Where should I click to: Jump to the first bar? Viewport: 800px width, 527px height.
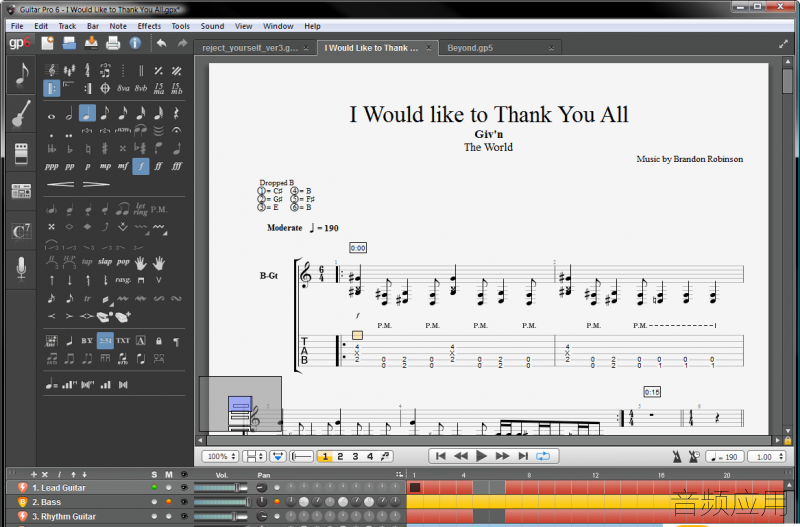click(x=441, y=456)
